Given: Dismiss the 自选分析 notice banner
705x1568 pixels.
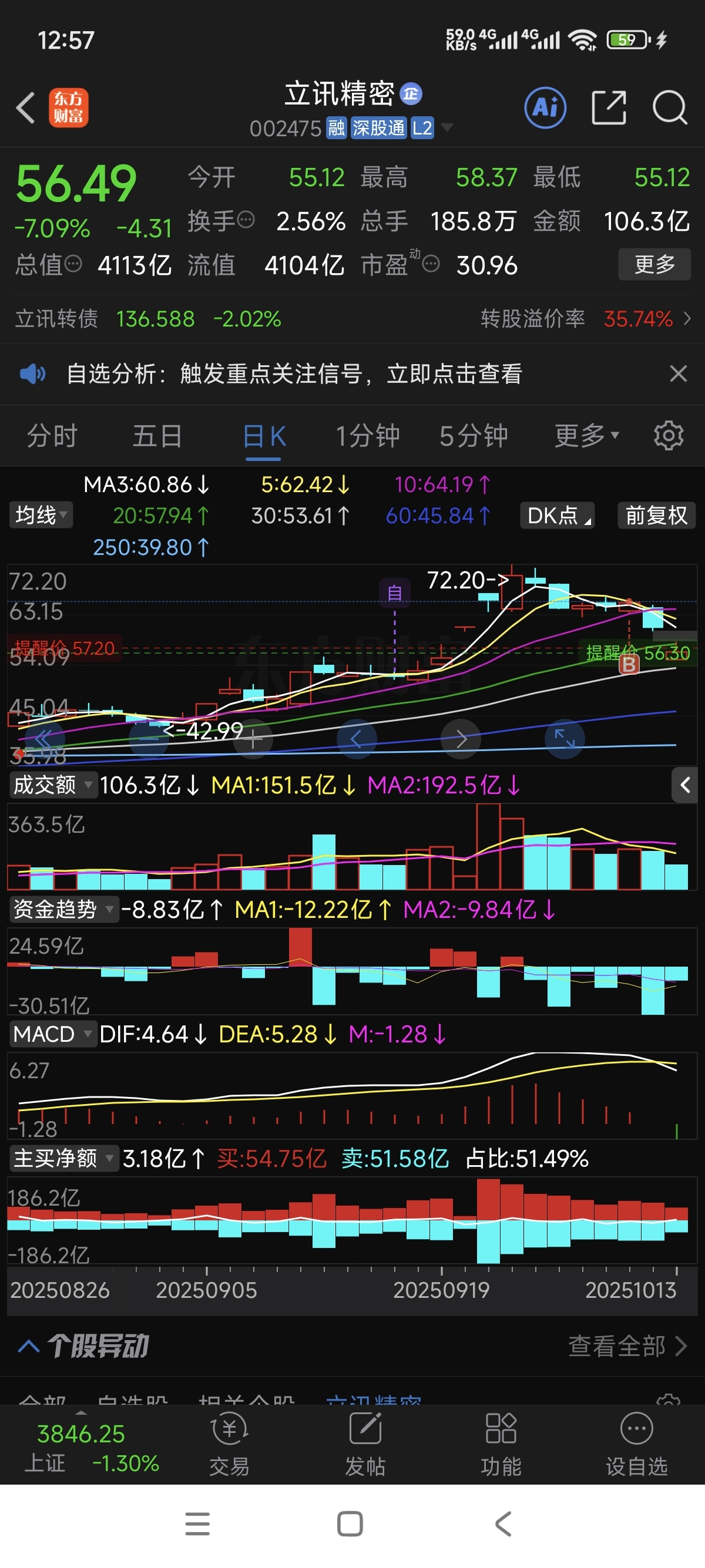Looking at the screenshot, I should 678,374.
